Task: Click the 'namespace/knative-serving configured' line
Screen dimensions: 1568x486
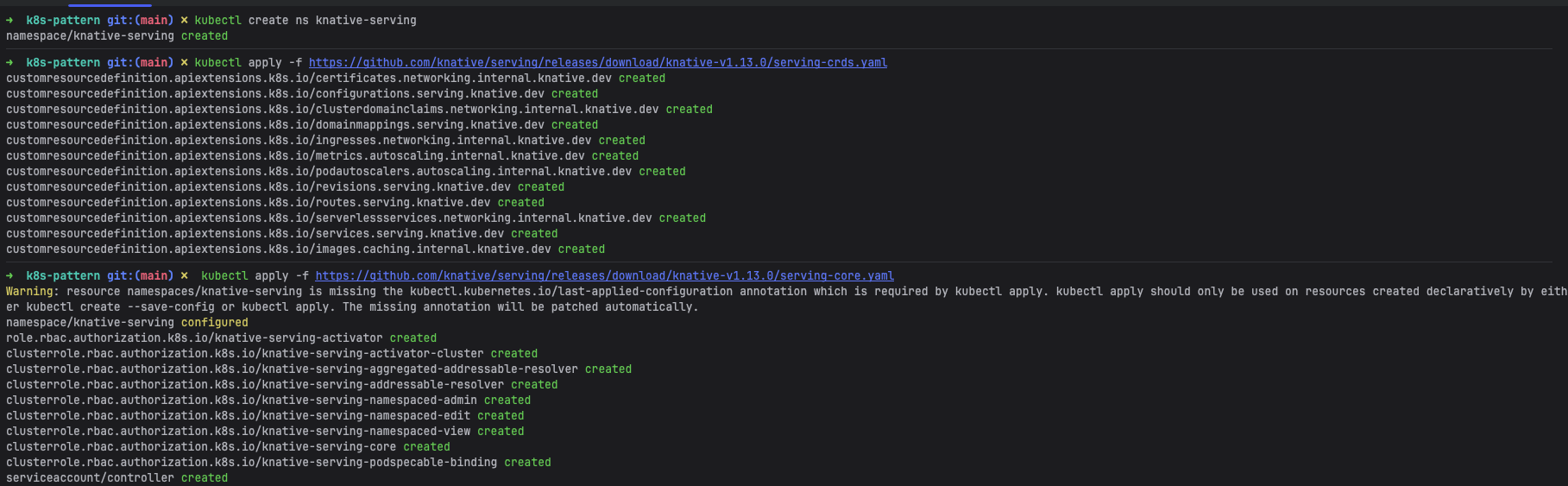Action: click(x=127, y=322)
